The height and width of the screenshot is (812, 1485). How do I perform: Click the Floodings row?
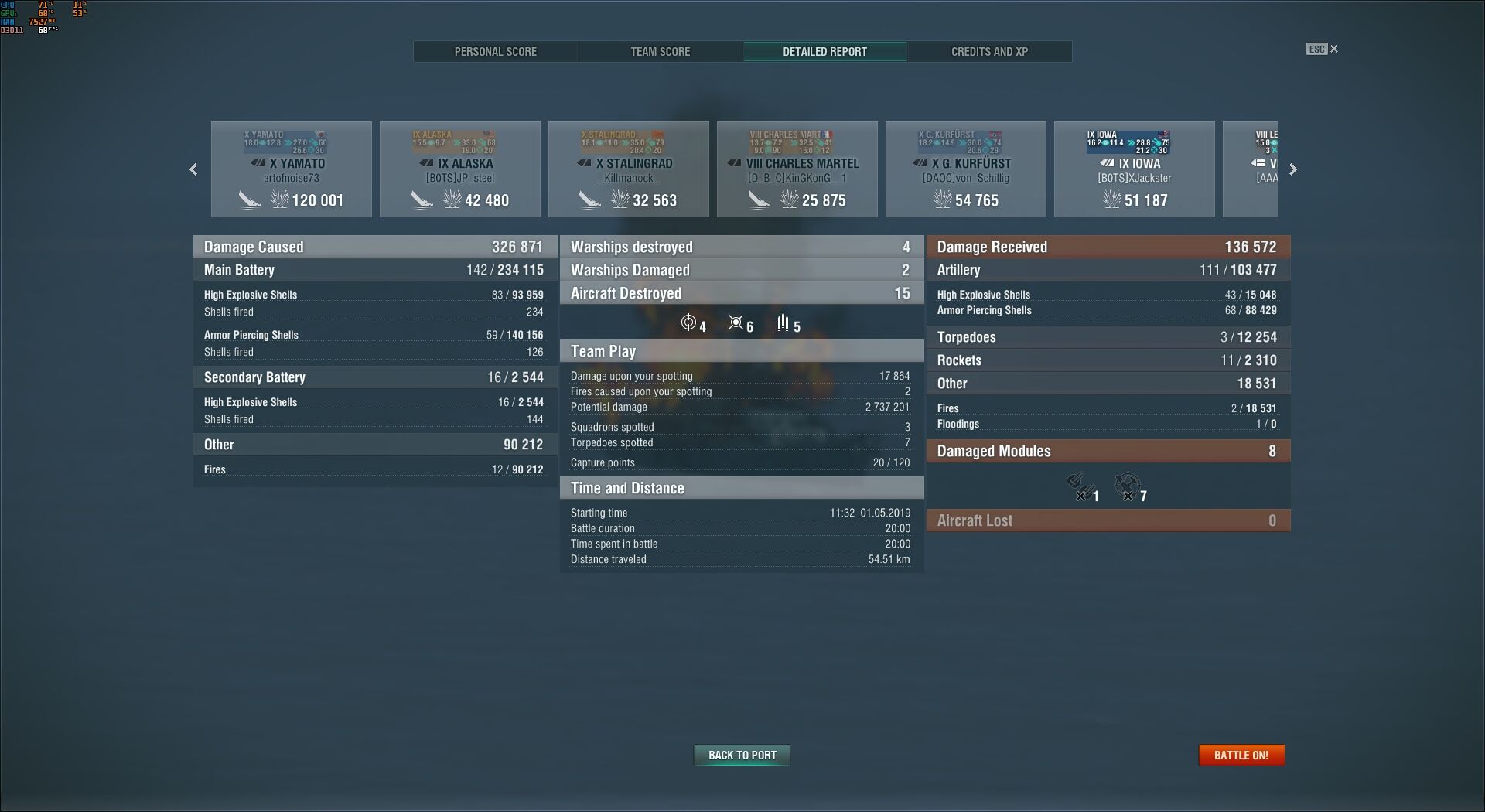tap(1108, 424)
